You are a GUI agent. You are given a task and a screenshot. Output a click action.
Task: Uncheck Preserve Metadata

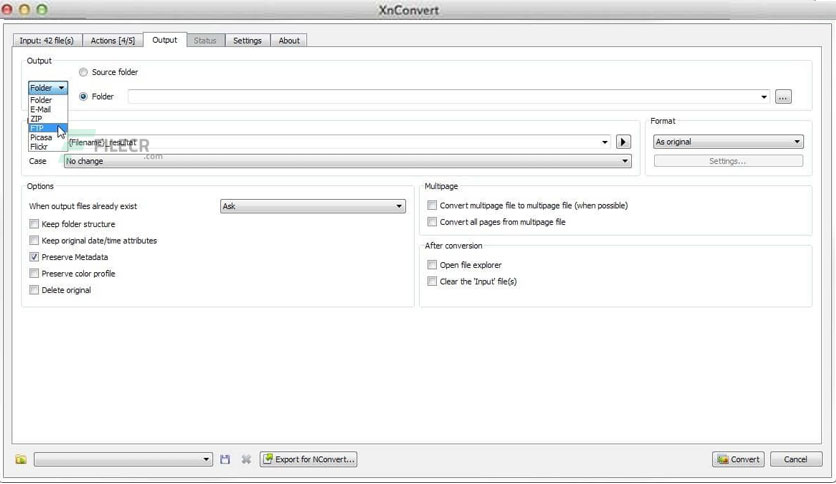click(34, 257)
